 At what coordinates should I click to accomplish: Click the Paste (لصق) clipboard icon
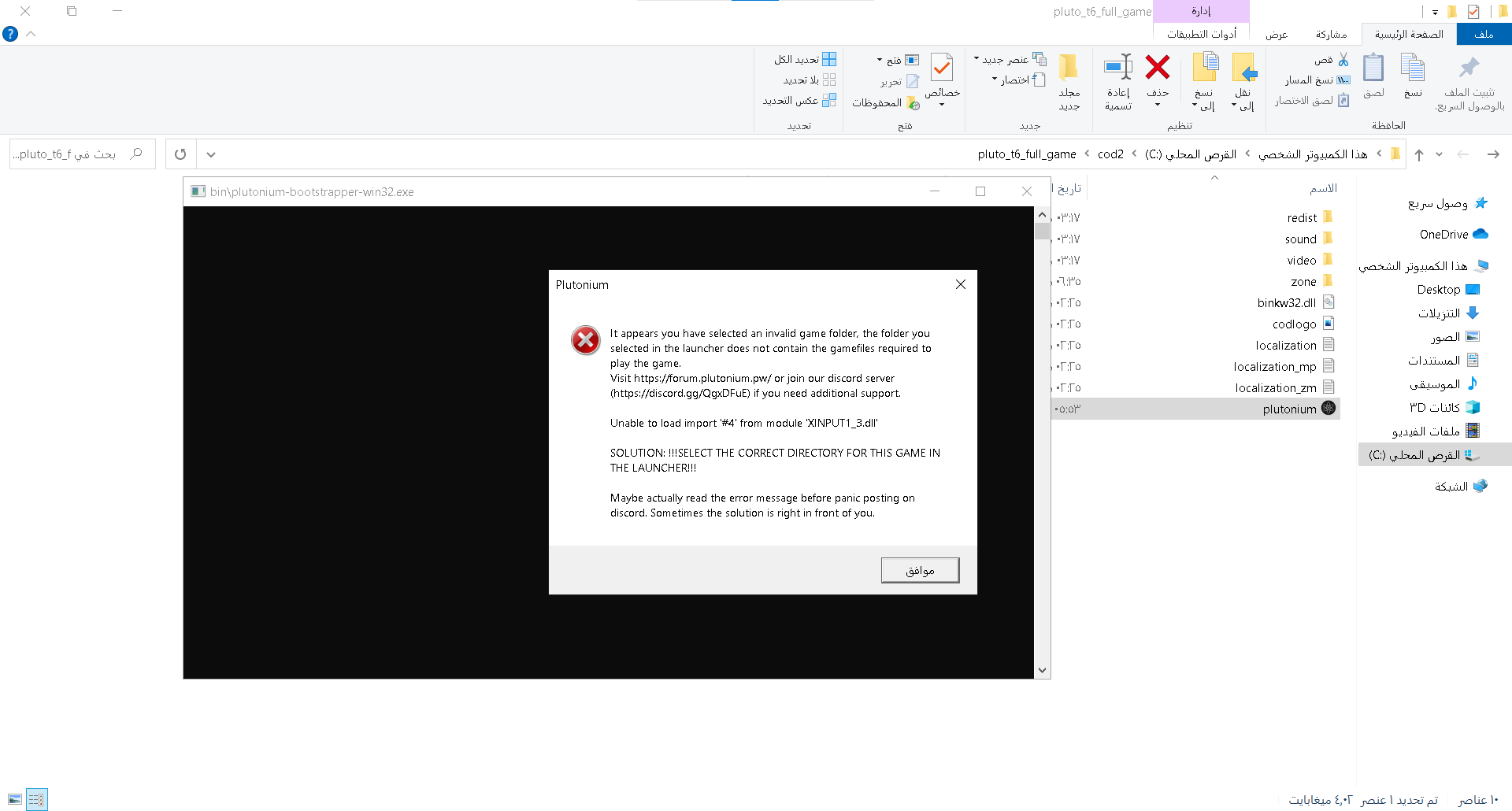point(1373,68)
